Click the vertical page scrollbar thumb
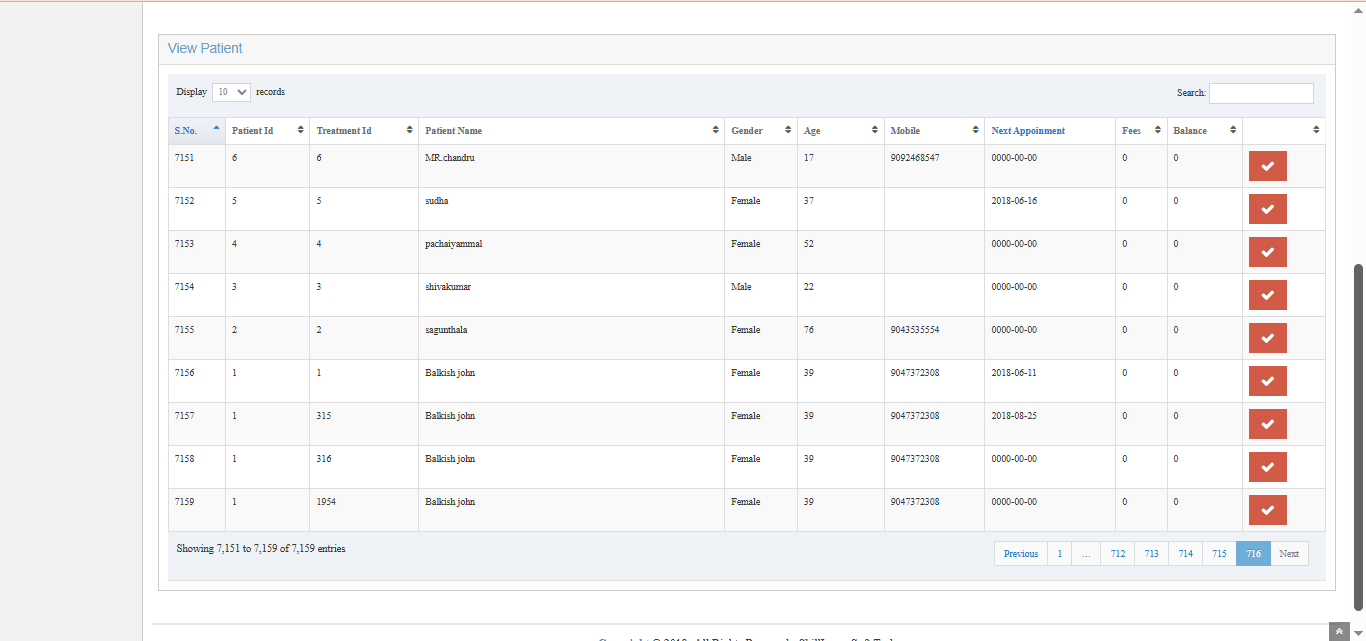Image resolution: width=1366 pixels, height=641 pixels. pos(1357,436)
